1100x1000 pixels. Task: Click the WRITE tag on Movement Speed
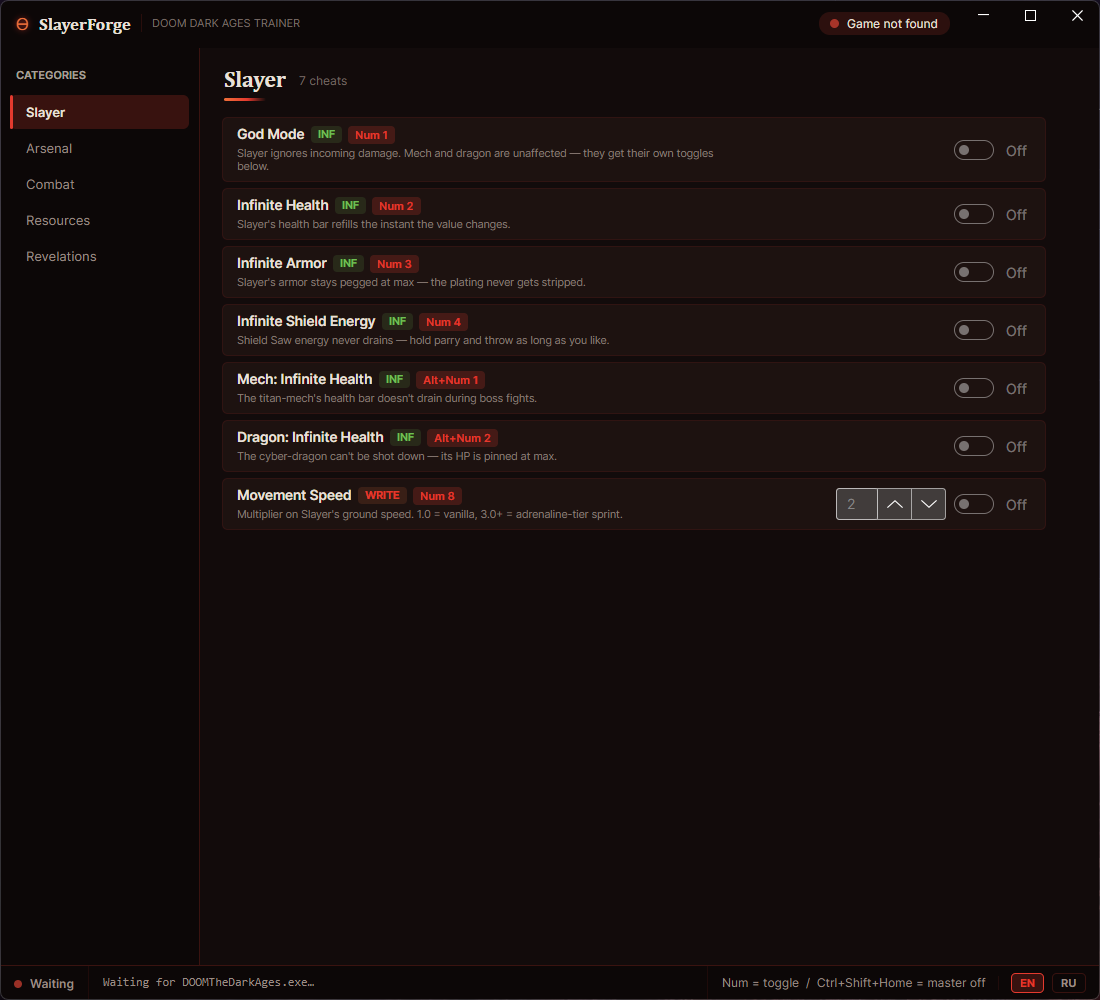click(x=382, y=495)
